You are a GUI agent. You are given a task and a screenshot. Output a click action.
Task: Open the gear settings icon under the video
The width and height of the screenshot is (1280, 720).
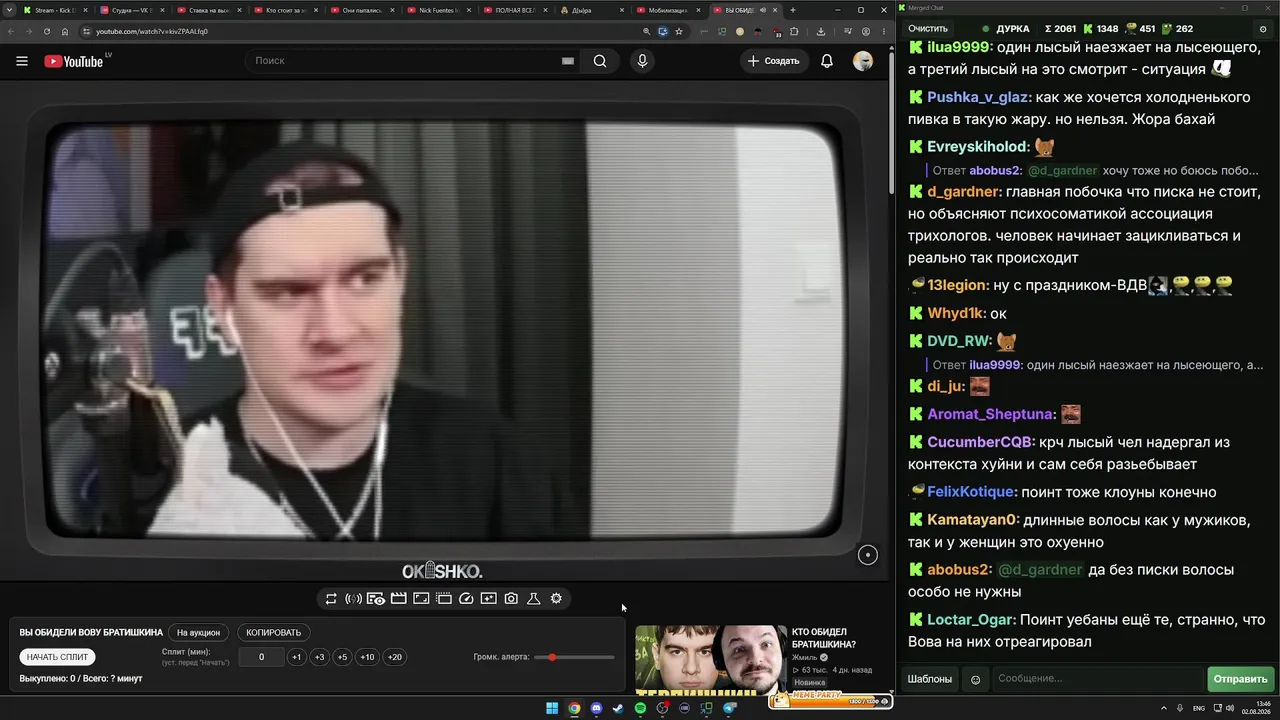pyautogui.click(x=556, y=599)
